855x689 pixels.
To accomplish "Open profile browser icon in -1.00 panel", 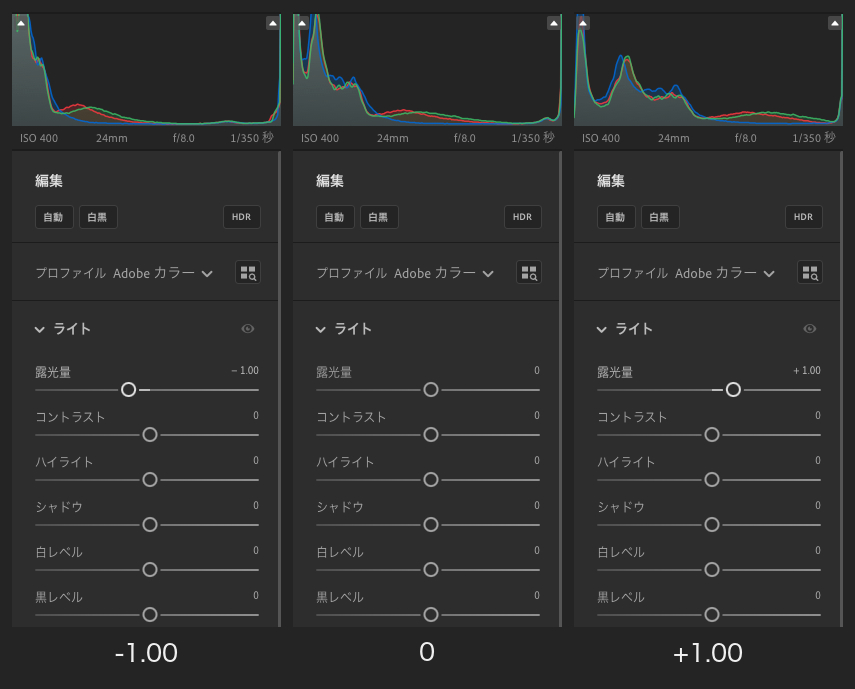I will point(248,273).
